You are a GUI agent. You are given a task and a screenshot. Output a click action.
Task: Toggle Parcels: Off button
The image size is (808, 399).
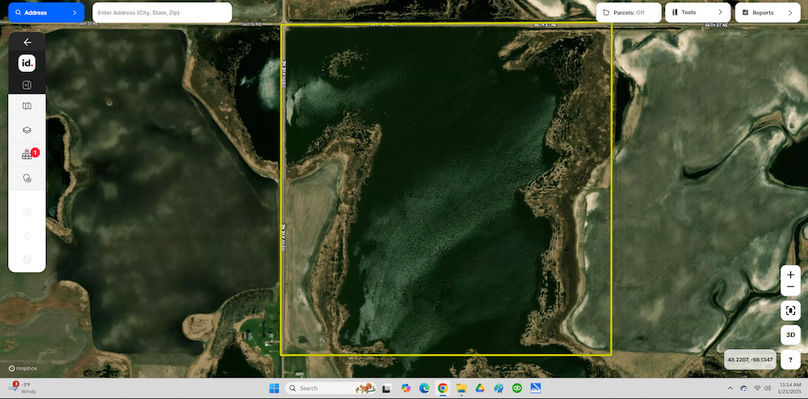[x=629, y=12]
